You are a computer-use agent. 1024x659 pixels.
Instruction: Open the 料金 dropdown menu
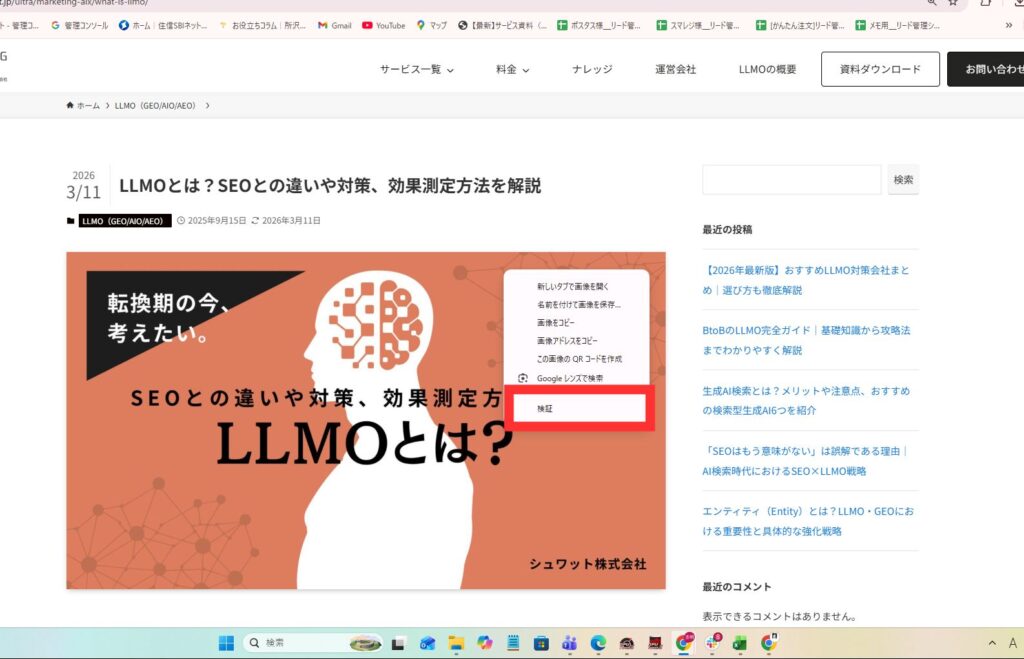512,69
